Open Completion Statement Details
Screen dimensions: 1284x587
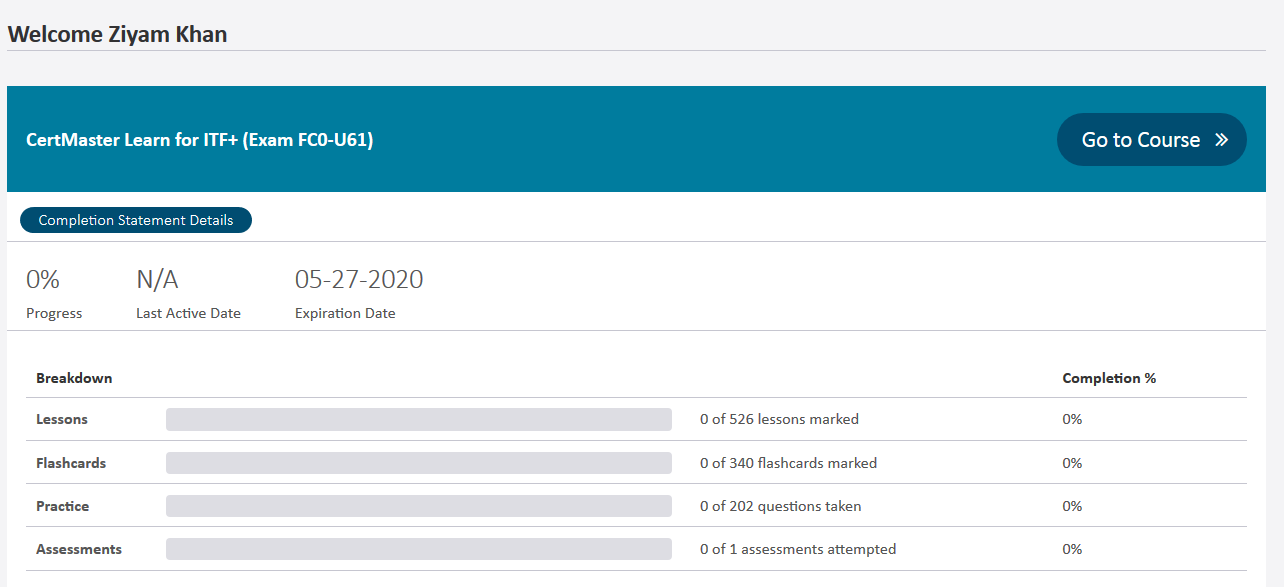pos(136,220)
